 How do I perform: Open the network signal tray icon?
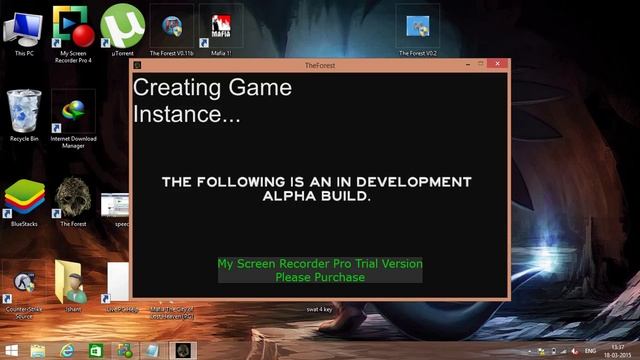[564, 351]
